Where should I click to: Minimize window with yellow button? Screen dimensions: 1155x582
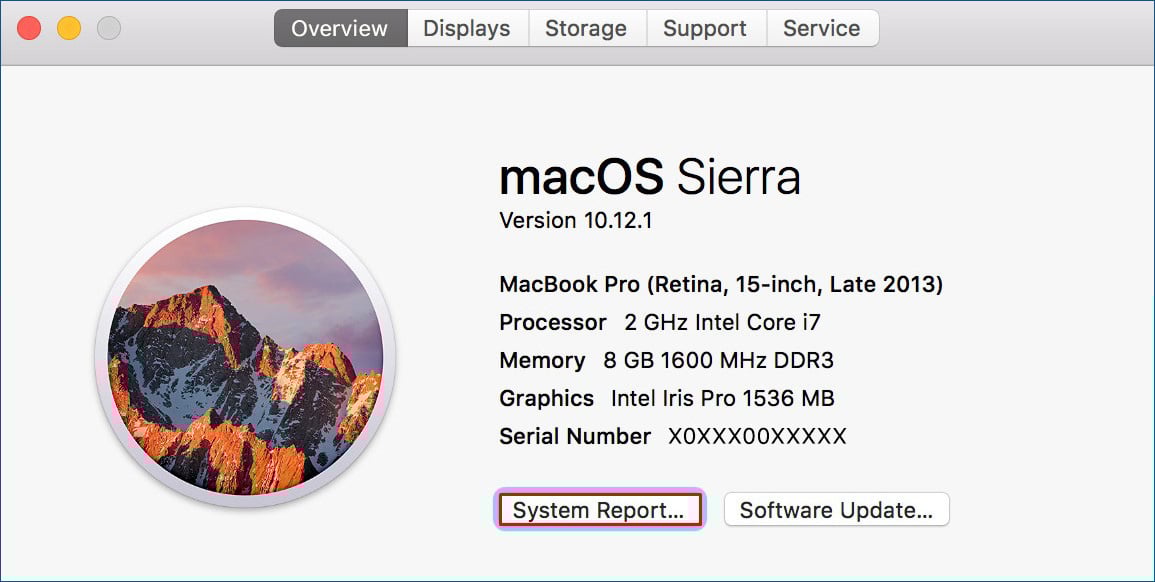(69, 28)
